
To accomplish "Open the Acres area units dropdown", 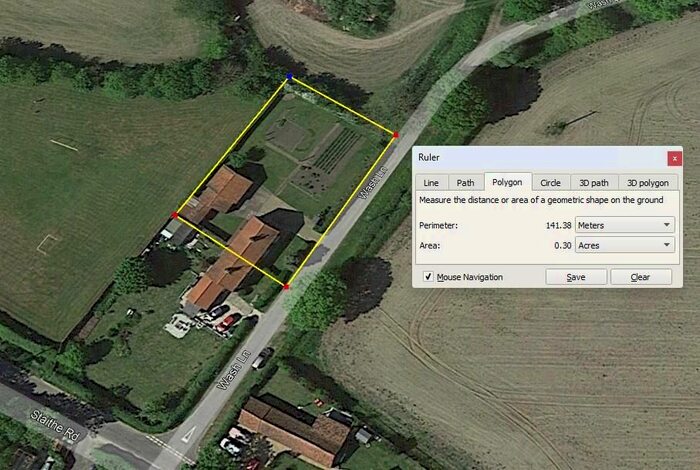I will pyautogui.click(x=625, y=245).
